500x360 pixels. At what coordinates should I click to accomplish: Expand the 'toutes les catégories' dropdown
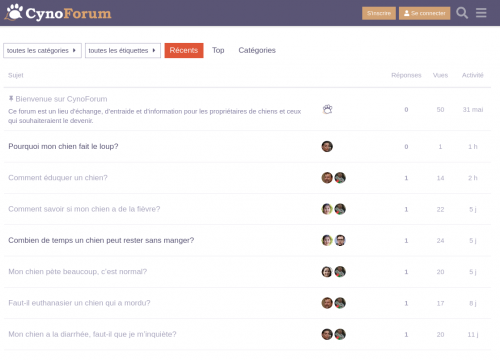(x=42, y=50)
